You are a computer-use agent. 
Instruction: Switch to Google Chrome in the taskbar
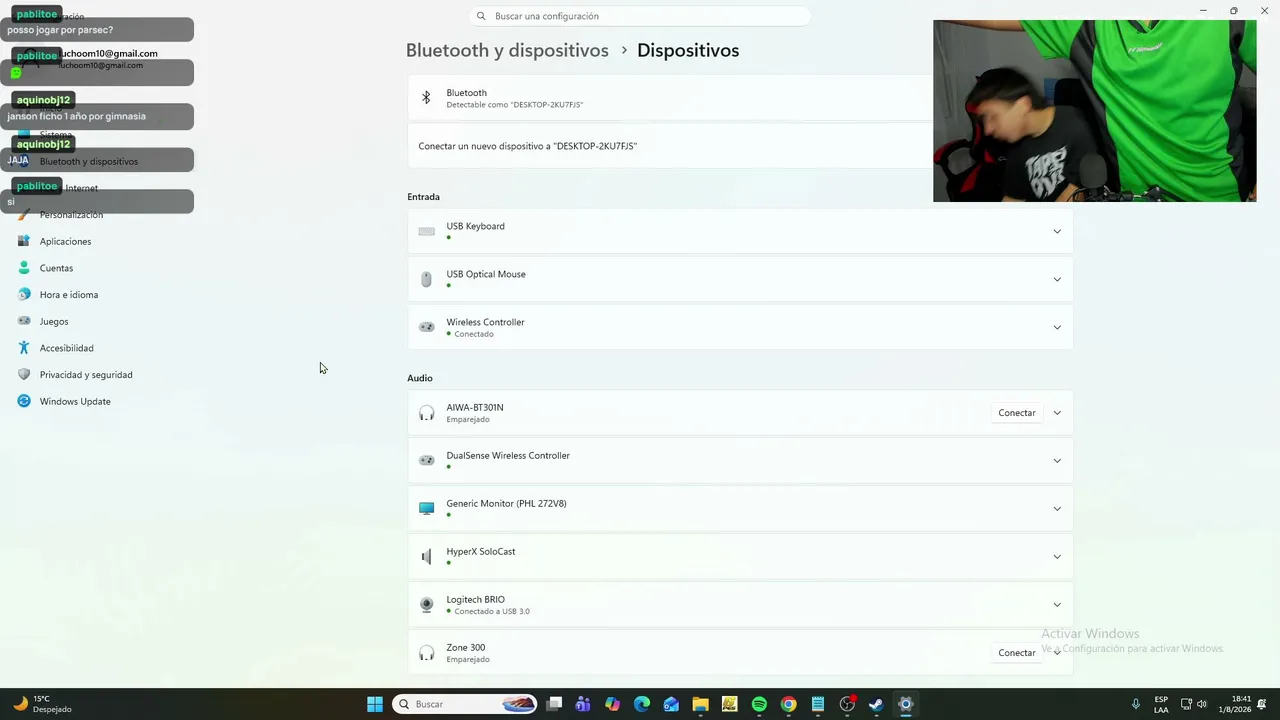point(788,704)
